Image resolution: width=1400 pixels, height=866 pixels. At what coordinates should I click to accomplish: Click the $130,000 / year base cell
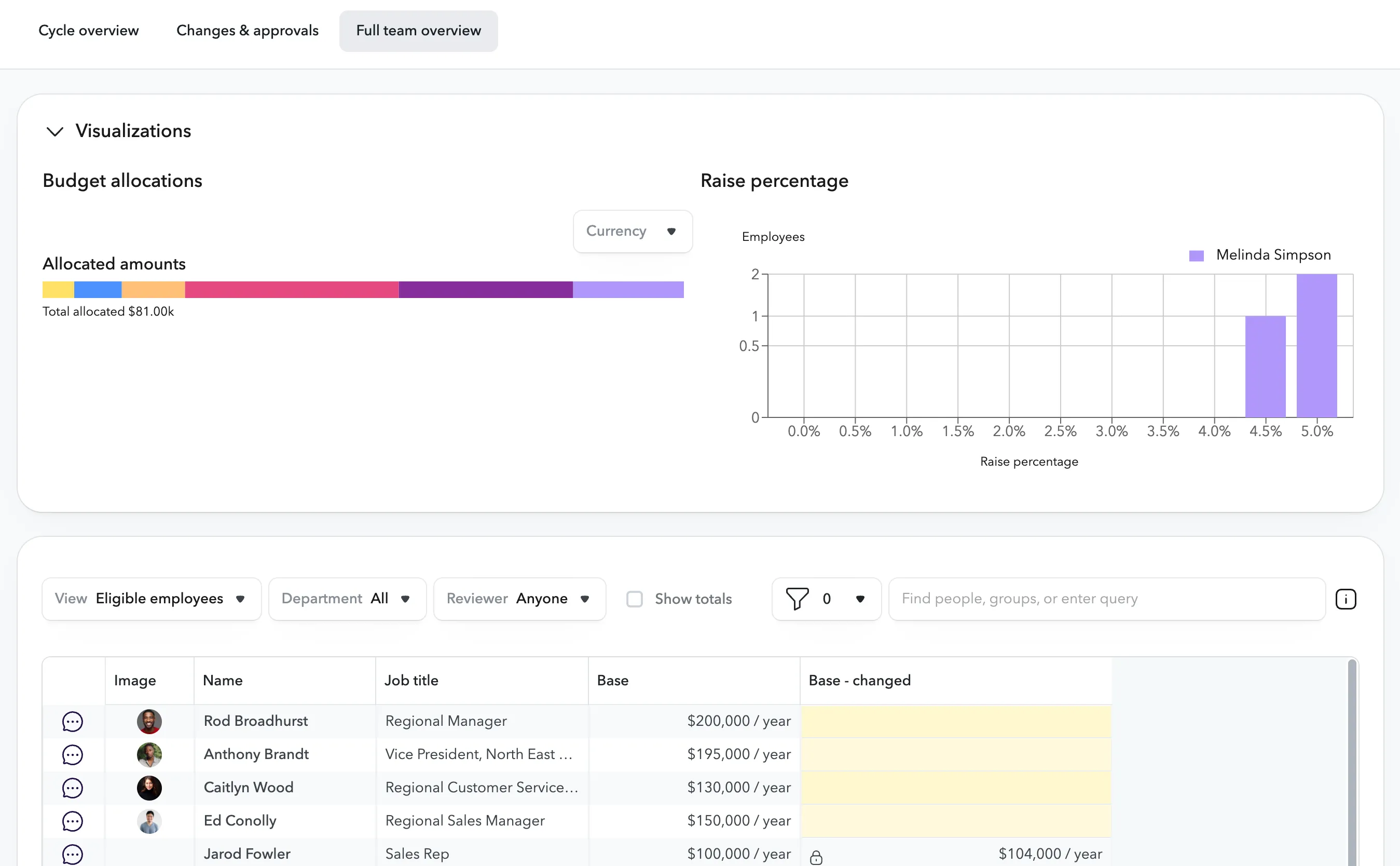point(694,788)
